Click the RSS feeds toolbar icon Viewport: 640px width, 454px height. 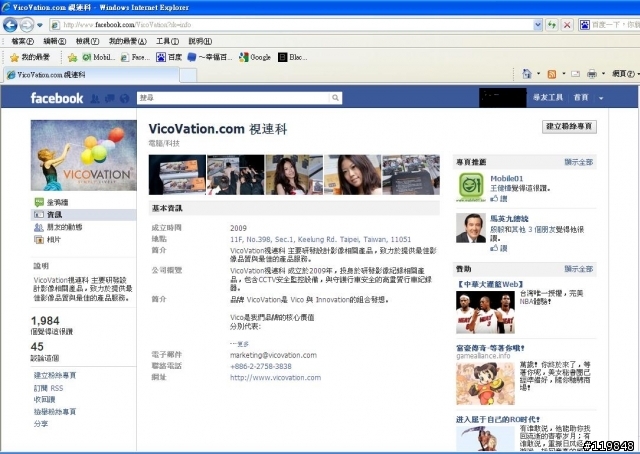tap(552, 74)
